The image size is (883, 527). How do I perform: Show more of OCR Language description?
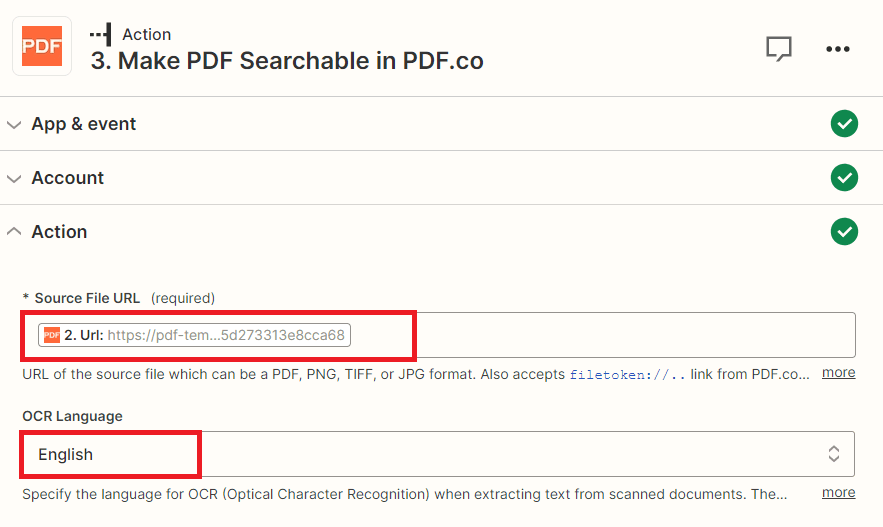(838, 493)
